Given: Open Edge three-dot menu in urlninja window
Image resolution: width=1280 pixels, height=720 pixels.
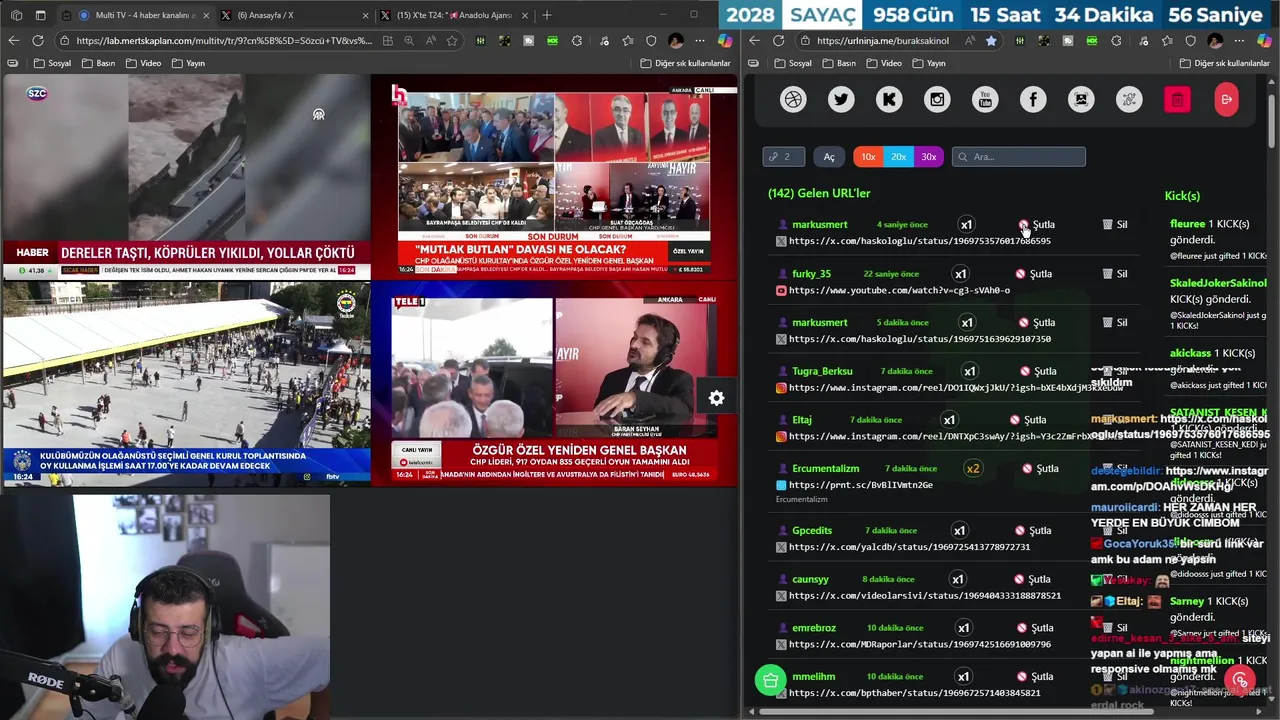Looking at the screenshot, I should (x=1240, y=41).
